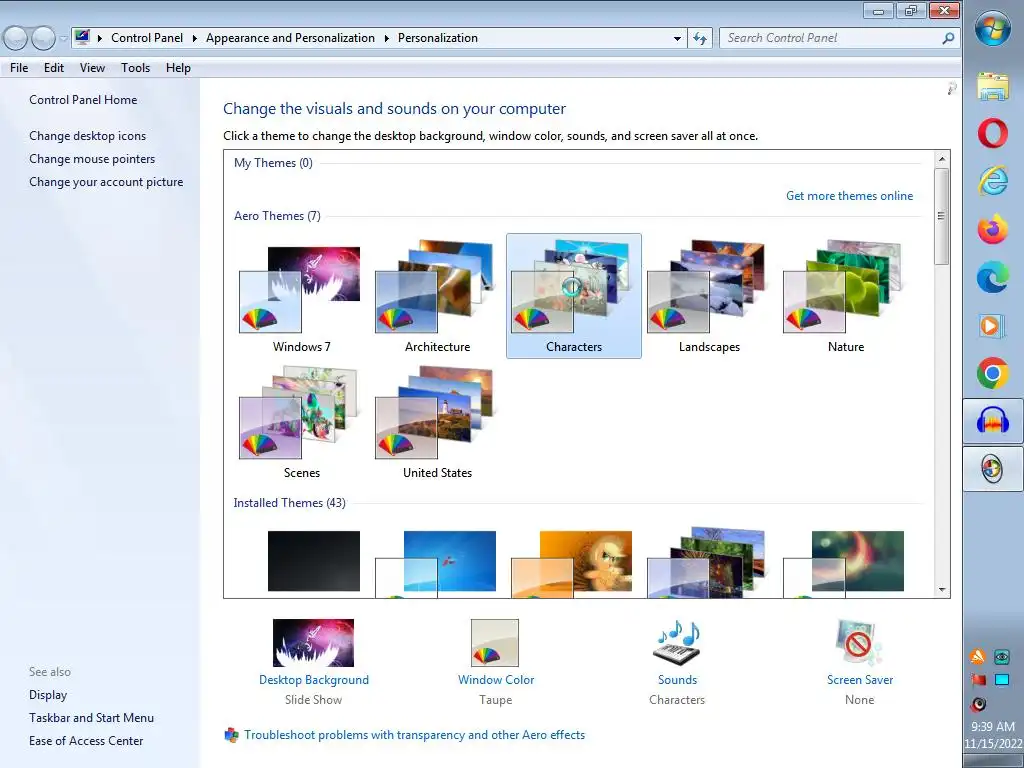Click the Forward navigation arrow button
The width and height of the screenshot is (1024, 768).
tap(44, 39)
